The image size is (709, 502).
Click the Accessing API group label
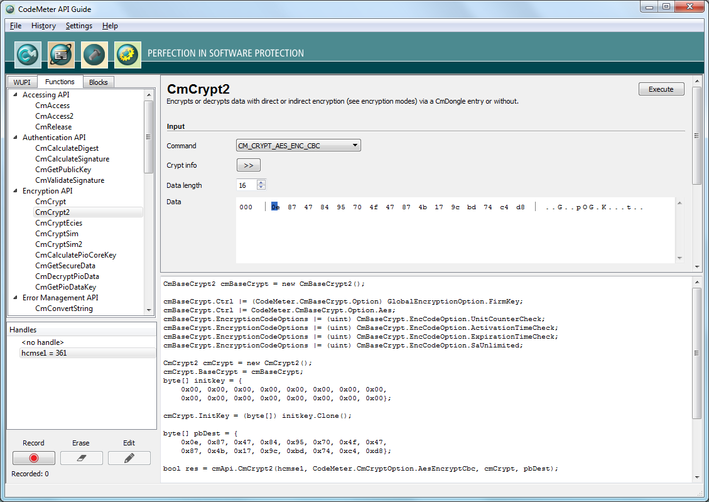coord(46,95)
